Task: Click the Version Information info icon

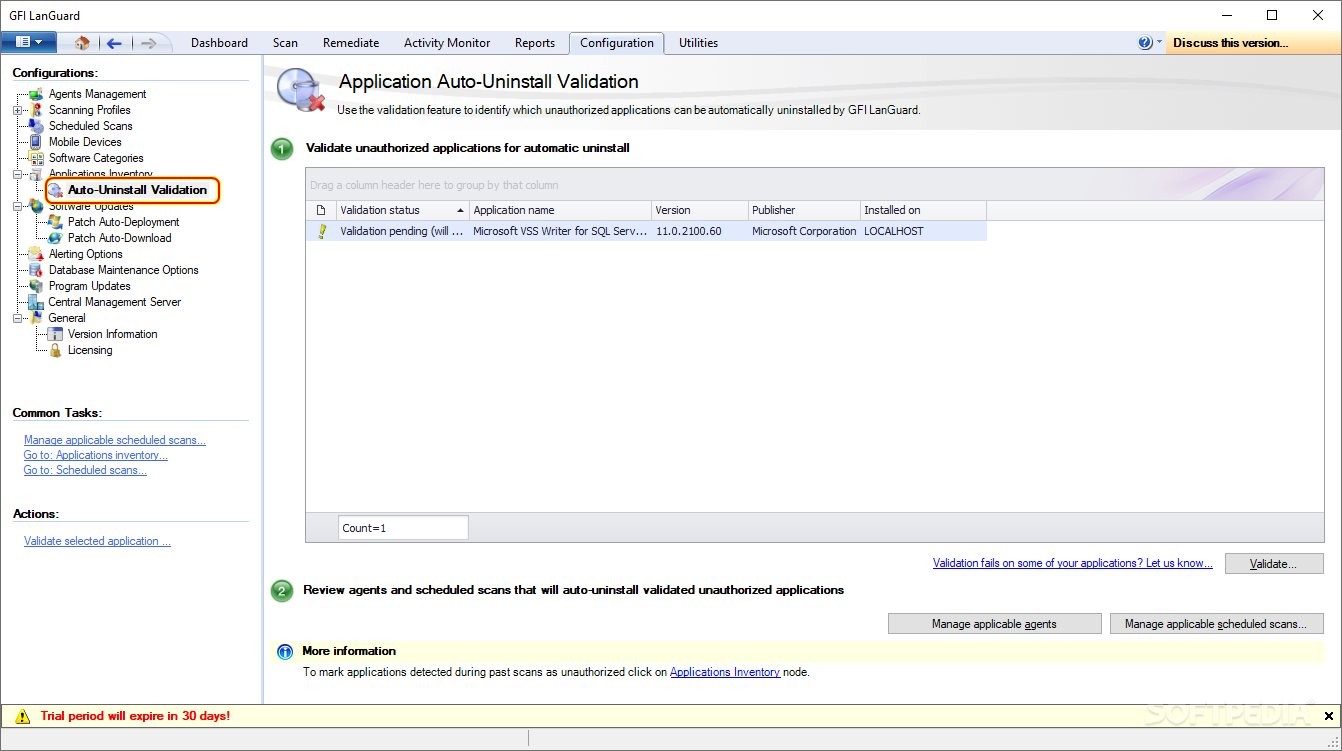Action: [x=56, y=334]
